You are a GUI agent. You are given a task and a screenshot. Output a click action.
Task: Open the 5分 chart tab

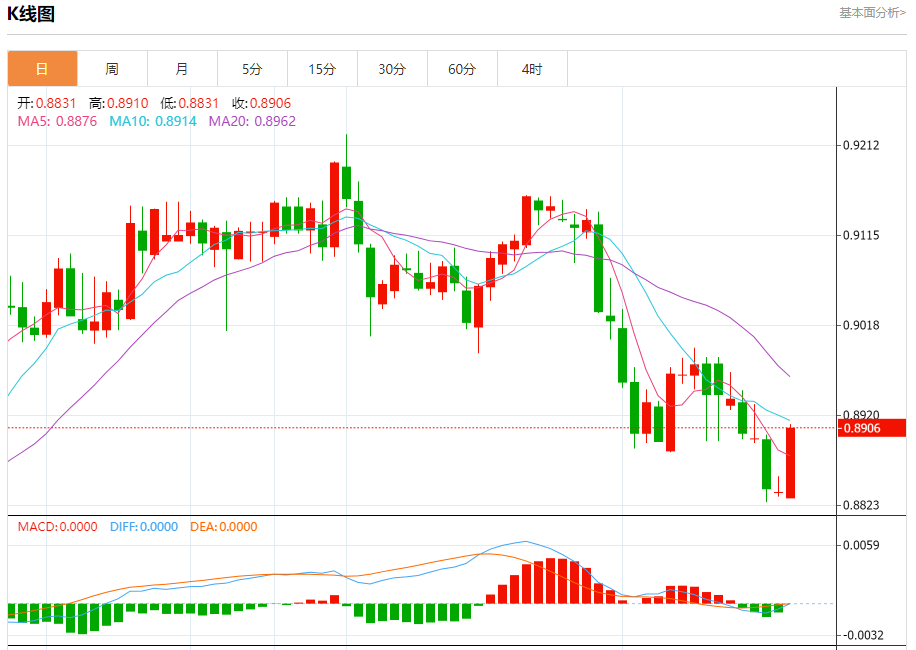coord(252,69)
